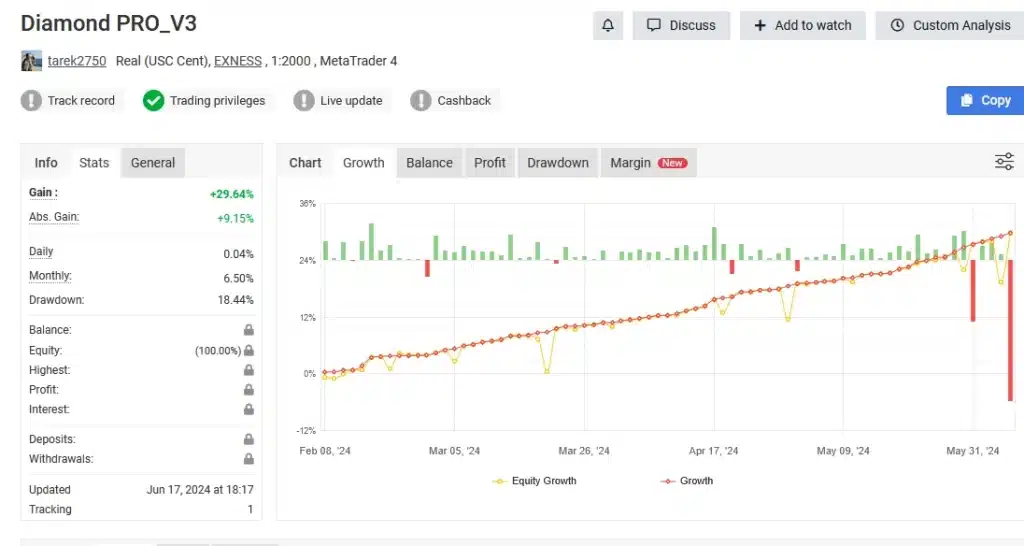Click the Diamond PRO_V3 title
Screen dimensions: 1024x546
coord(108,24)
